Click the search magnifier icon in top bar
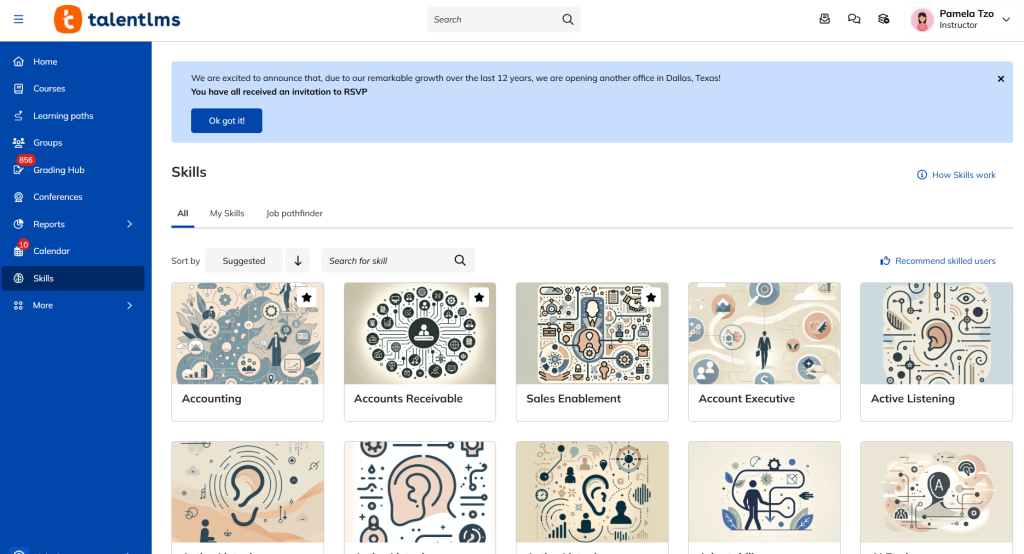Viewport: 1024px width, 554px height. click(x=568, y=19)
